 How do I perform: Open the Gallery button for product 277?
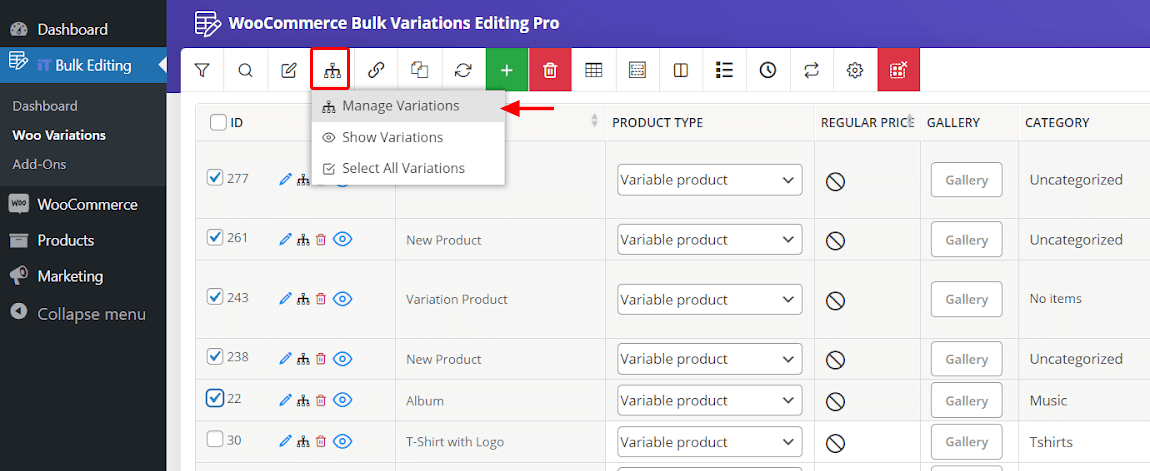coord(967,180)
